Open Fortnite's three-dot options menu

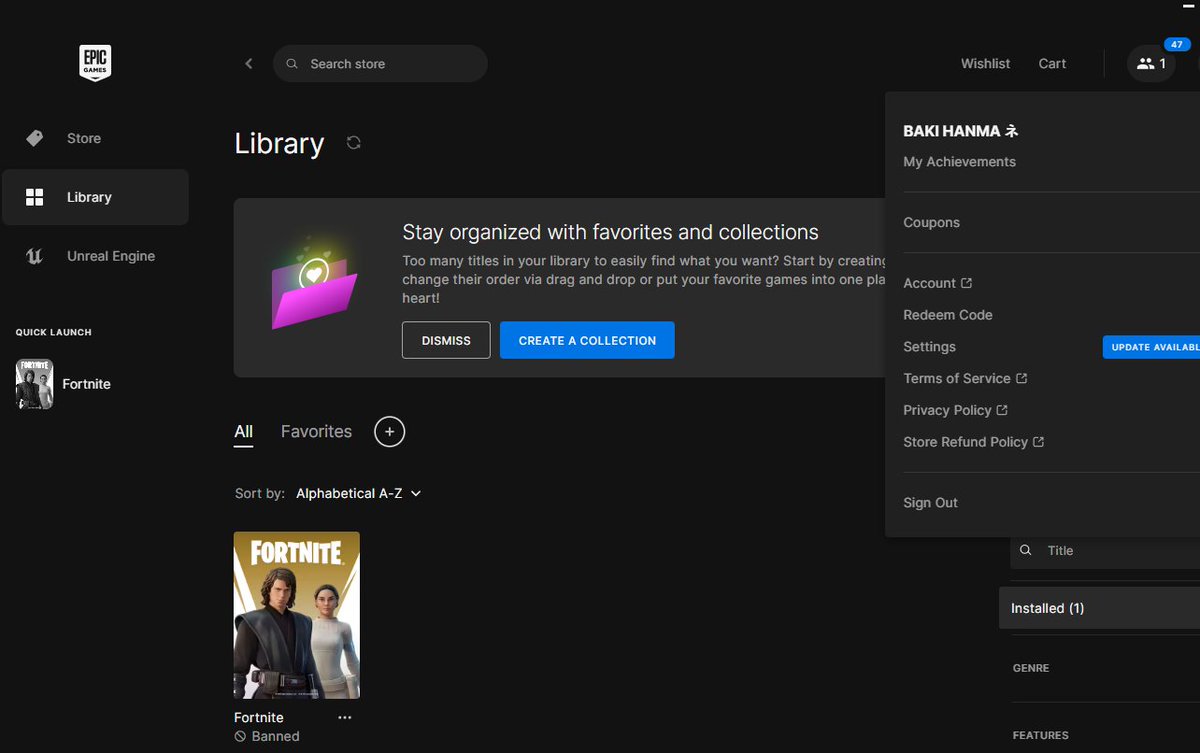[x=345, y=718]
